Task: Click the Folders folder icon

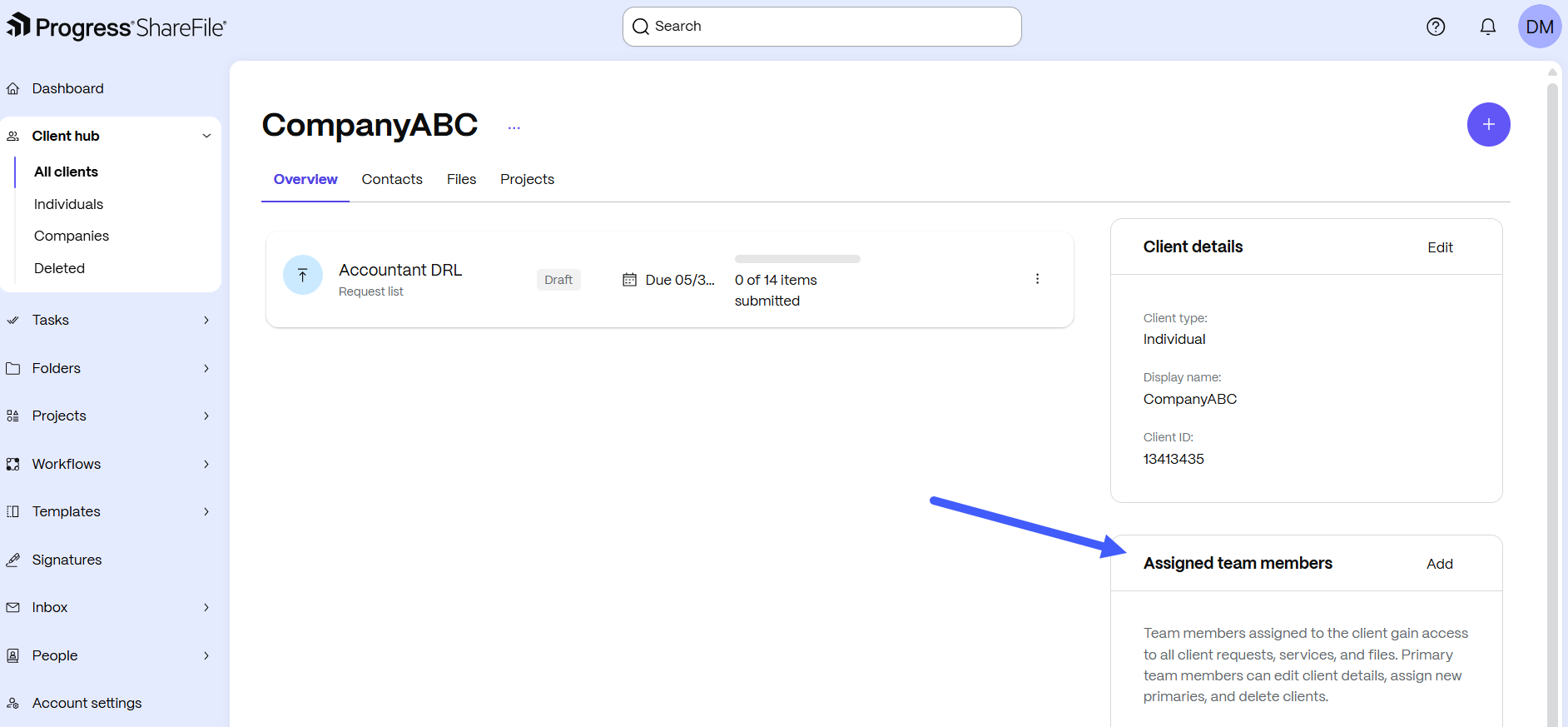Action: [13, 368]
